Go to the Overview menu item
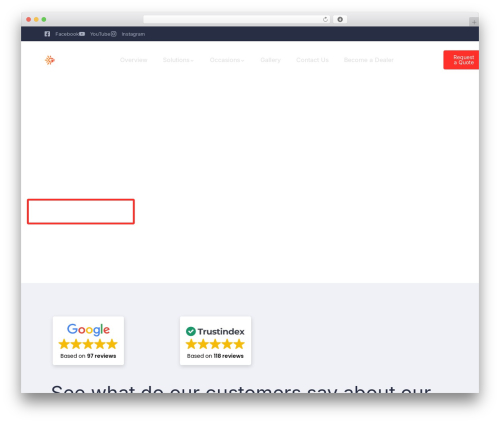 click(x=134, y=60)
